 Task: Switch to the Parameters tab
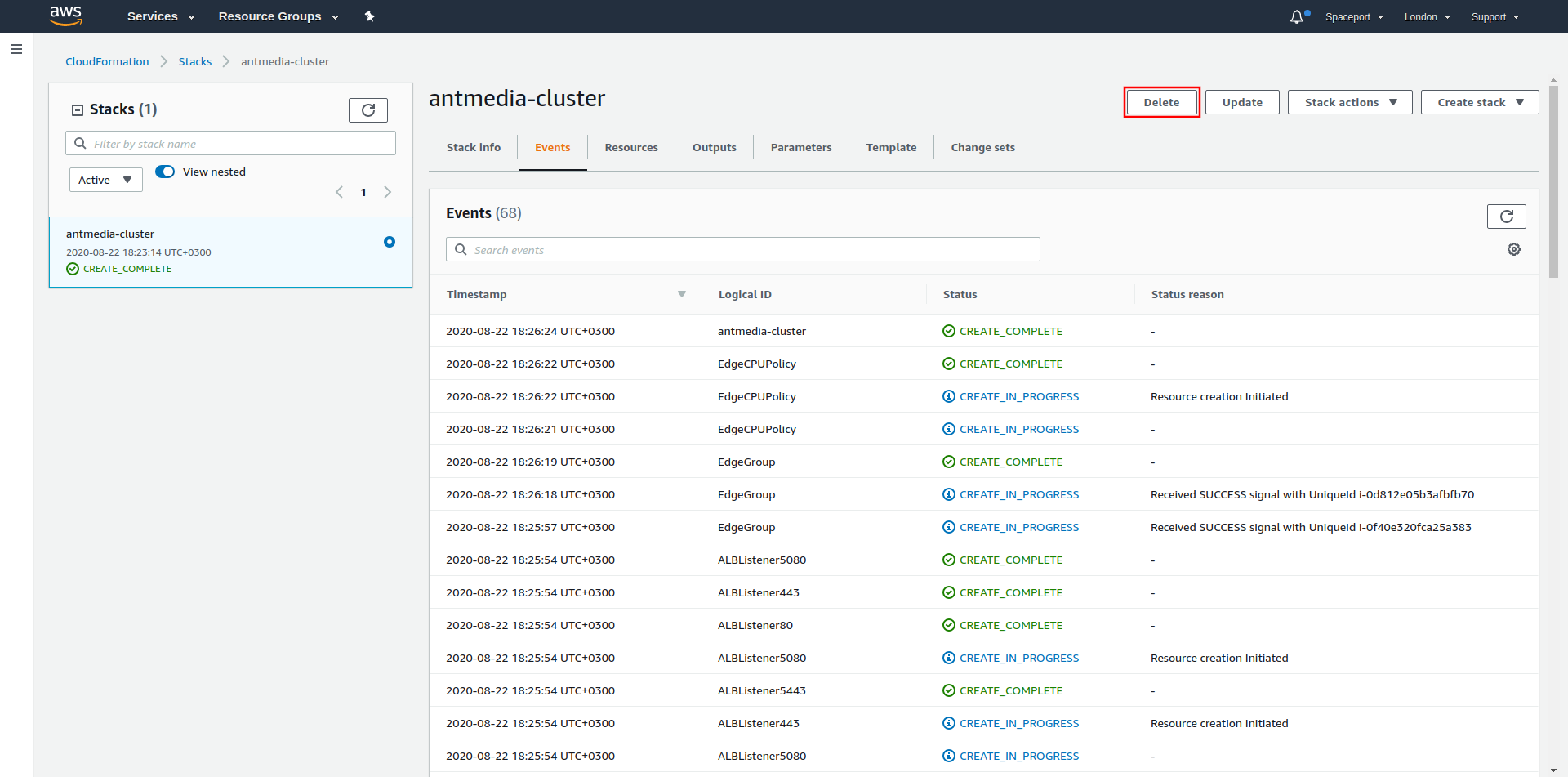coord(801,148)
